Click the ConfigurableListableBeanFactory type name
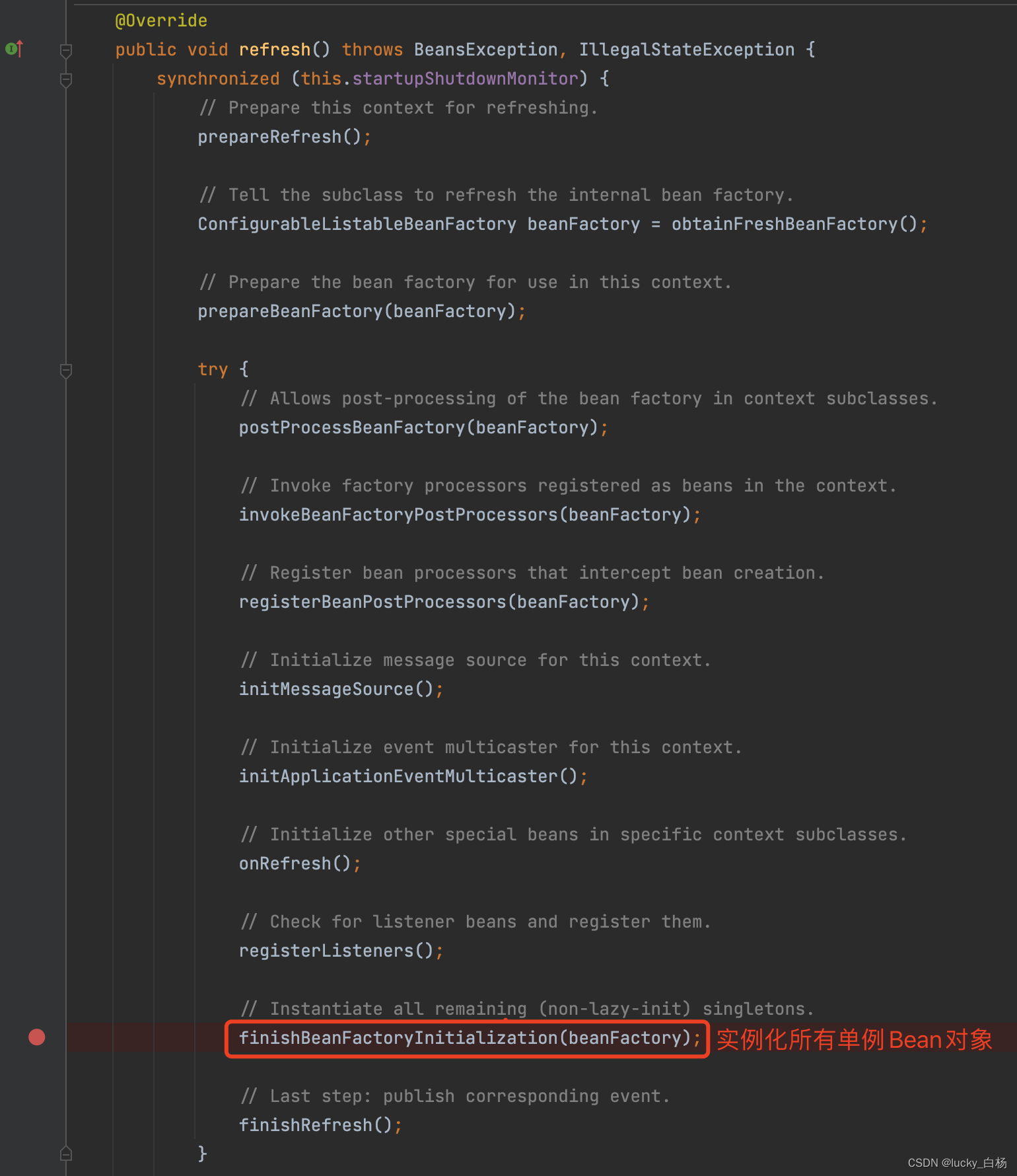 [357, 224]
